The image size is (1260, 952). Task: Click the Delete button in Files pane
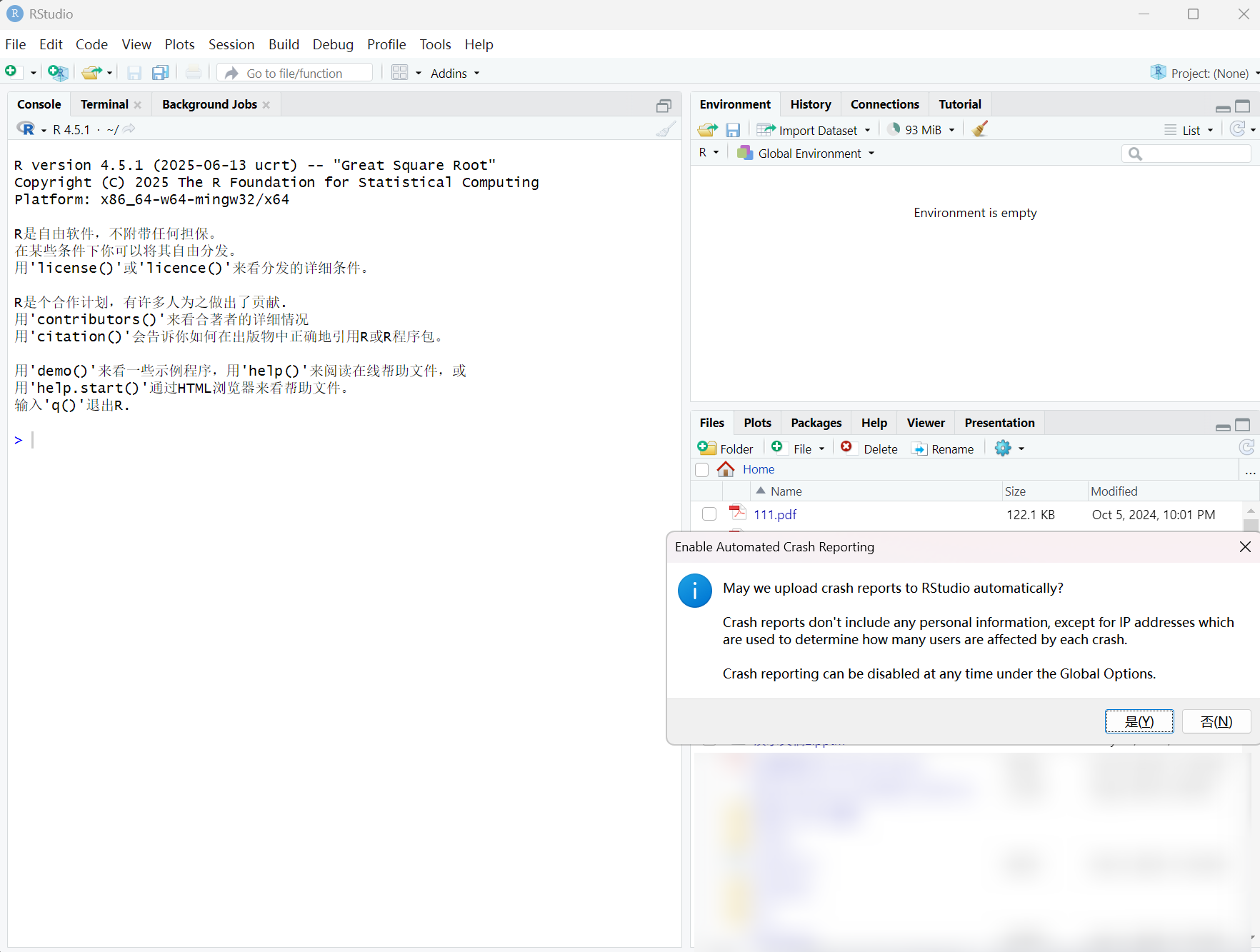869,449
